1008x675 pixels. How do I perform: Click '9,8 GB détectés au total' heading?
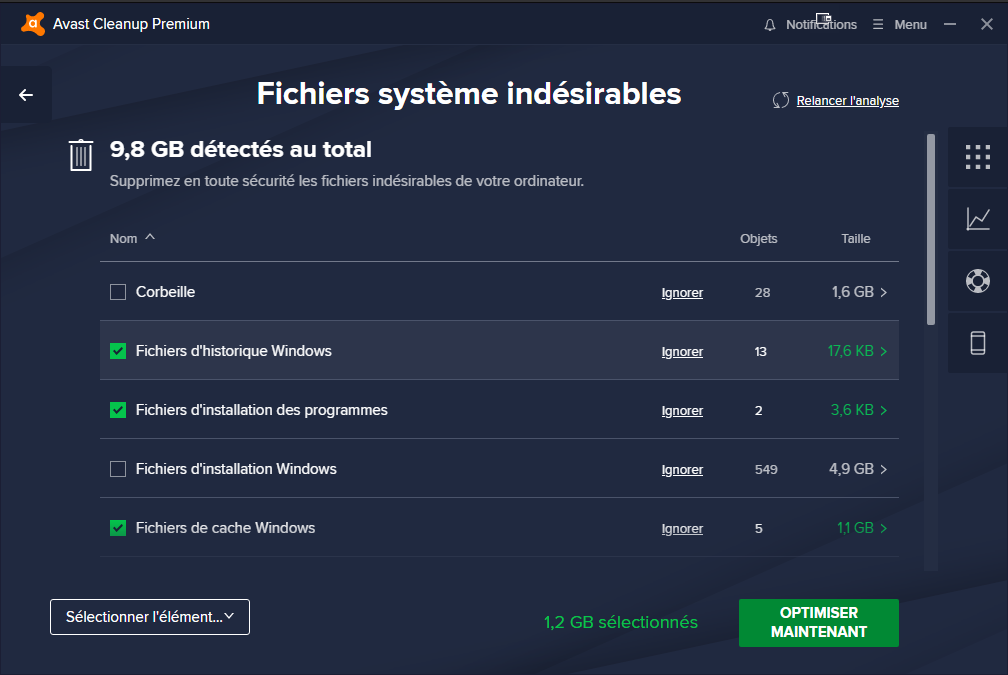point(240,149)
